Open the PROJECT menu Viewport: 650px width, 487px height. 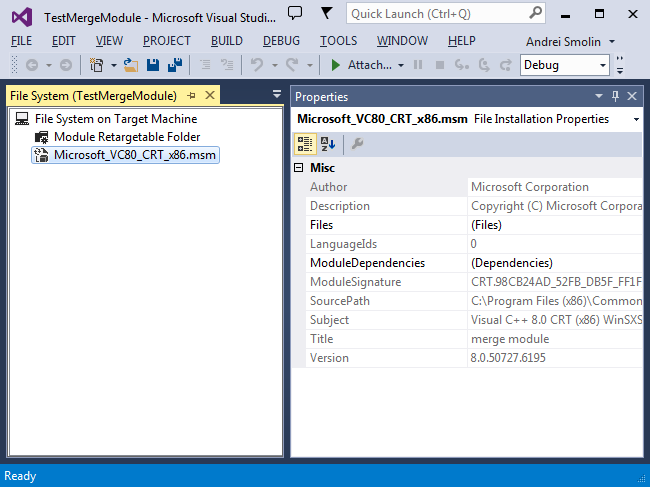click(x=167, y=41)
